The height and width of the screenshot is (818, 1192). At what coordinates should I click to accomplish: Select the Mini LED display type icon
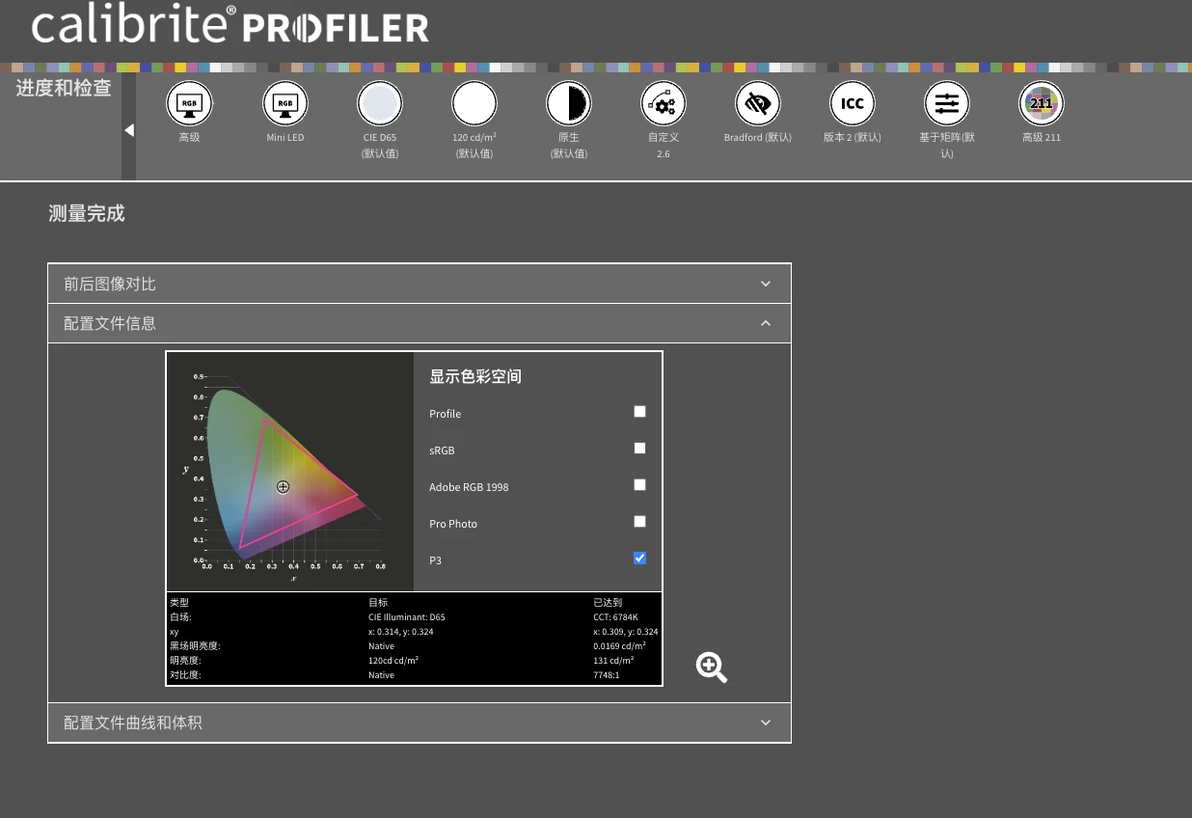pos(285,103)
